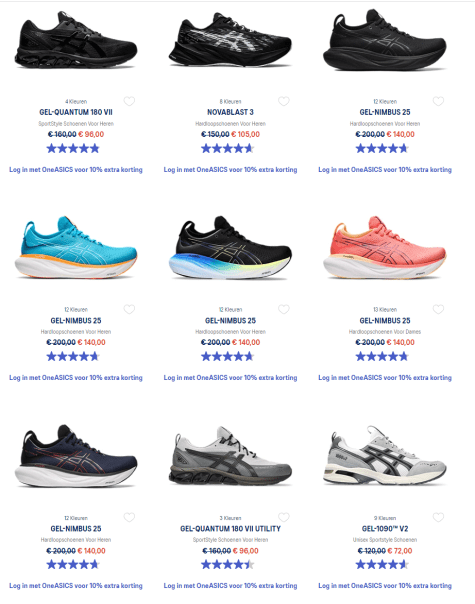The width and height of the screenshot is (475, 604).
Task: Click heart icon on black GEL-NIMBUS 25
Action: click(438, 101)
